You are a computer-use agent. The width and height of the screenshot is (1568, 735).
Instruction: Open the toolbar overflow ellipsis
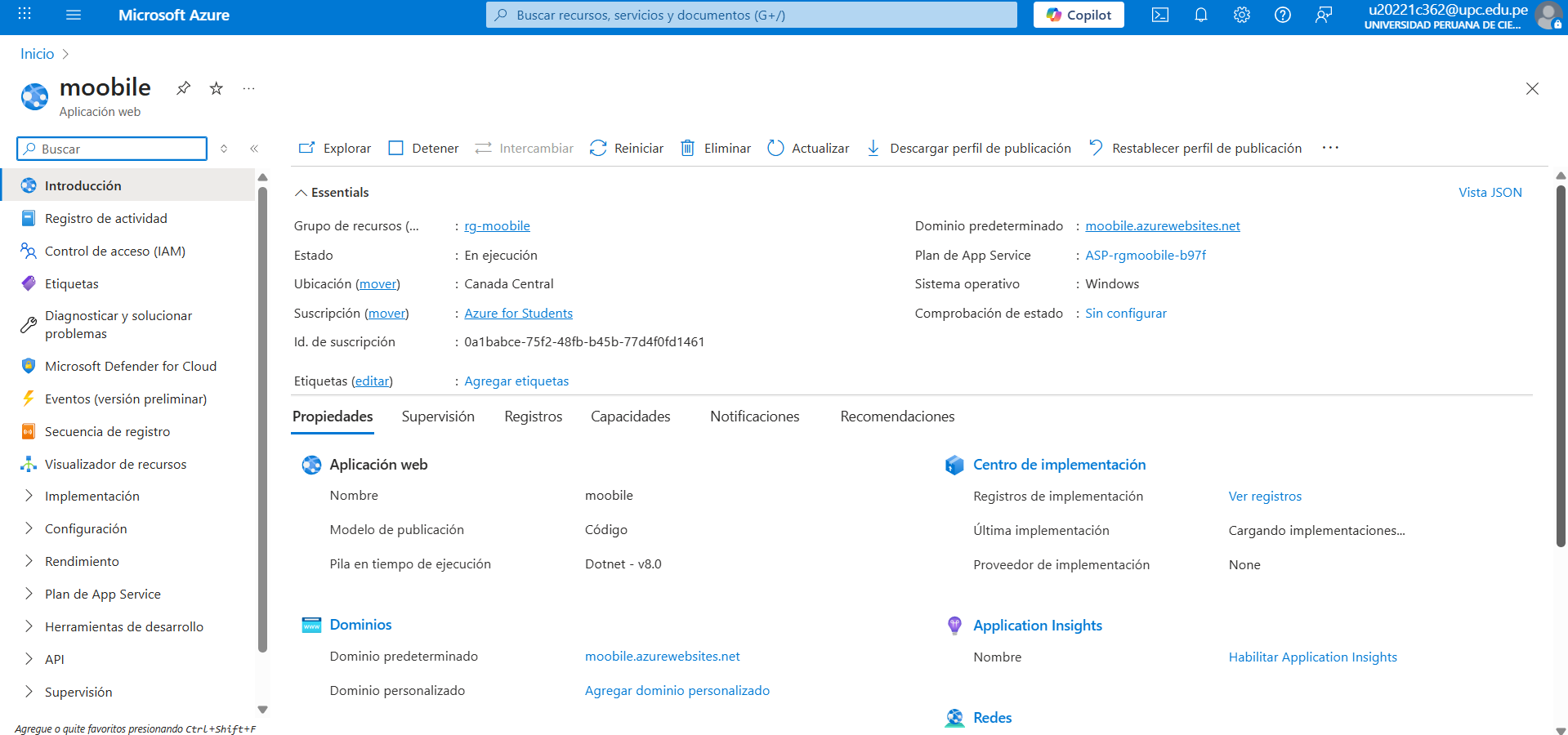coord(1330,148)
